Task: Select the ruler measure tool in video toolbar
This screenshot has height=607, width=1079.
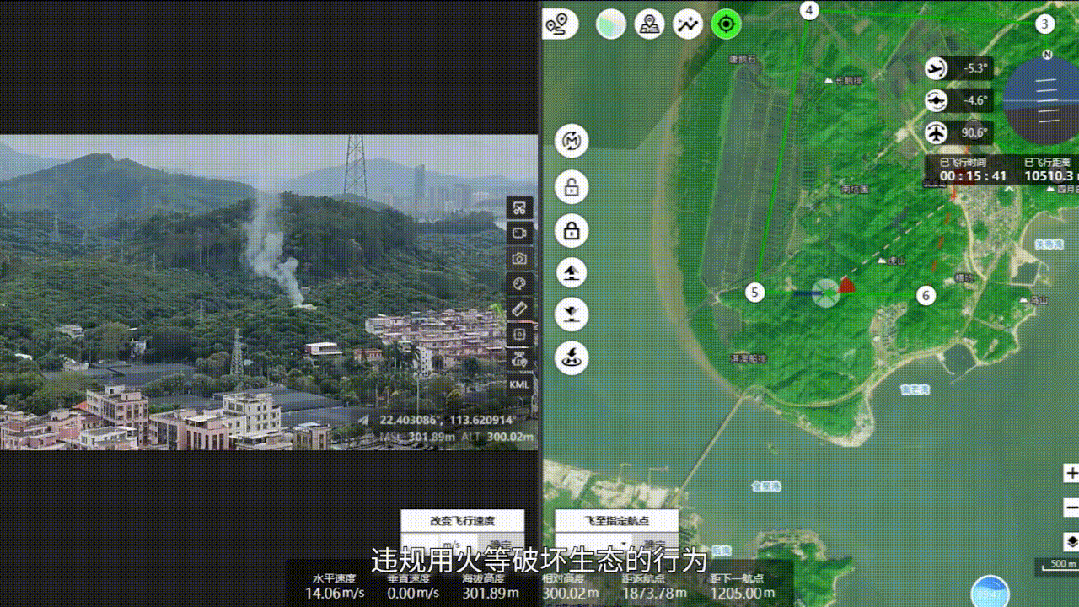Action: click(x=520, y=309)
